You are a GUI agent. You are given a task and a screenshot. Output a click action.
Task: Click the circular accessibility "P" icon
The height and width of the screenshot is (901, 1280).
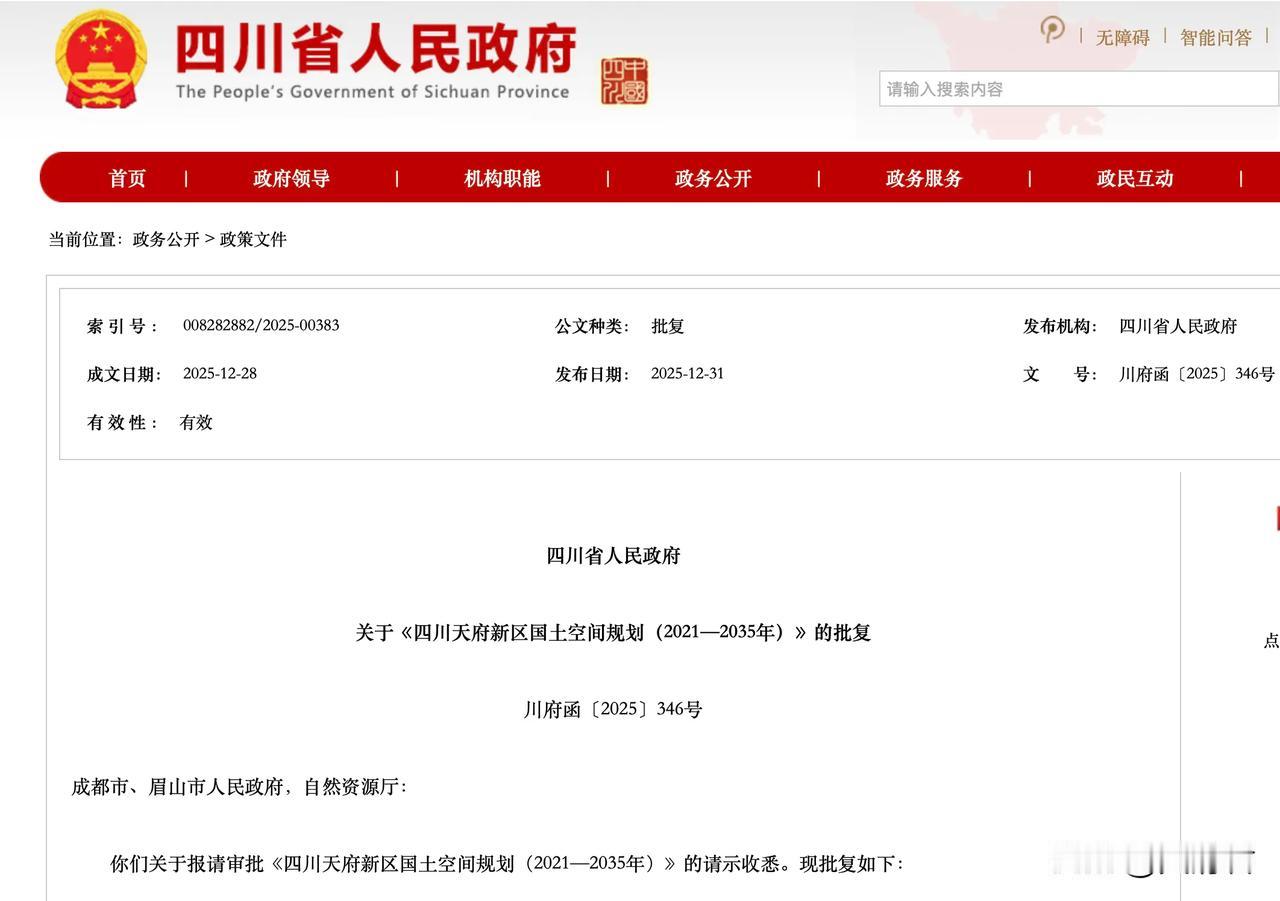point(1052,31)
